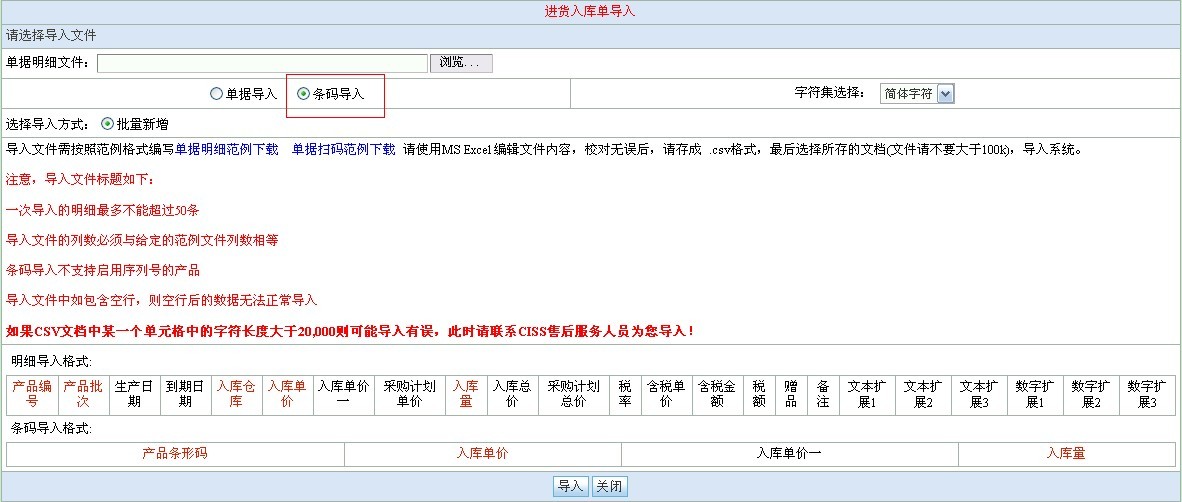Screen dimensions: 1182x502
Task: Select the 单据导入 radio option
Action: click(x=217, y=94)
